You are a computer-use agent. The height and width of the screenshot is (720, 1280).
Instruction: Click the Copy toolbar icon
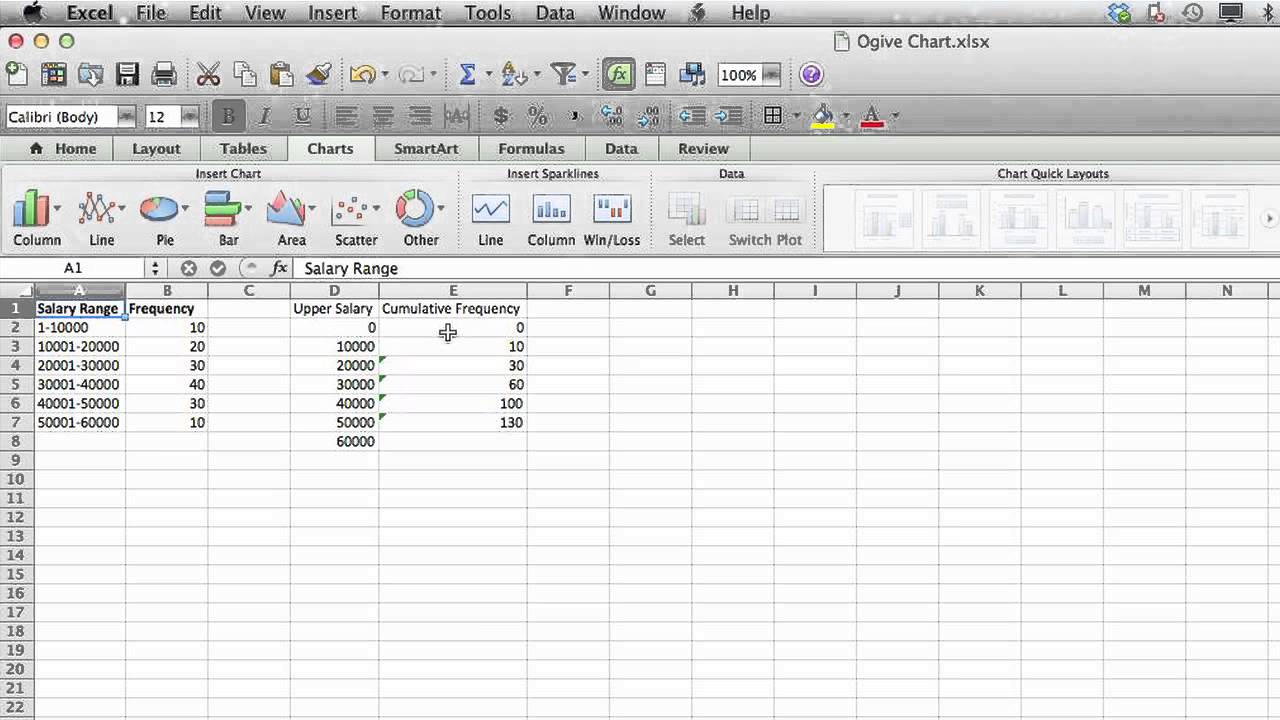click(245, 74)
